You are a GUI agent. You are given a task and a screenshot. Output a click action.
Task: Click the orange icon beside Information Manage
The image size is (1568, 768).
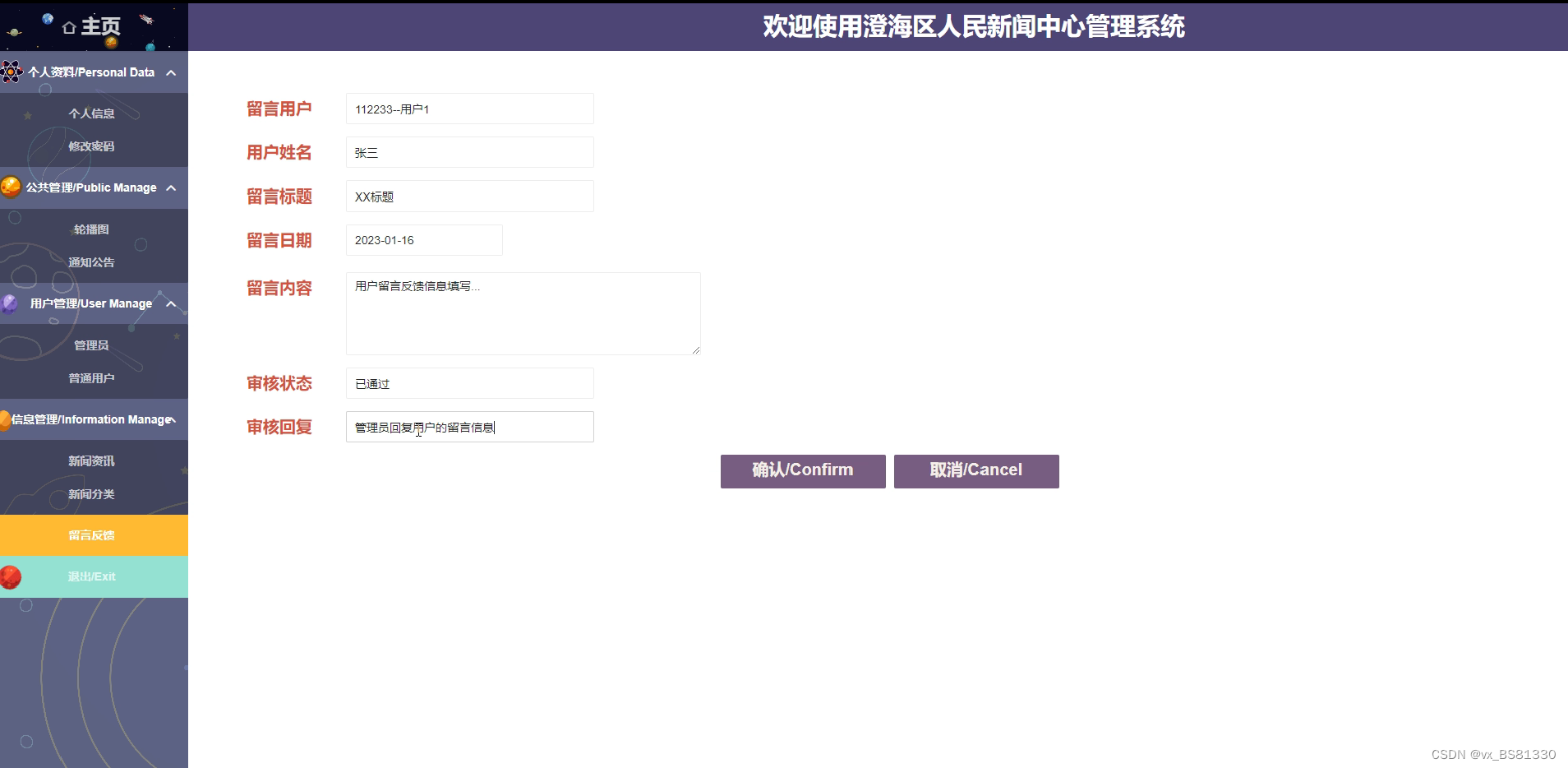[5, 419]
